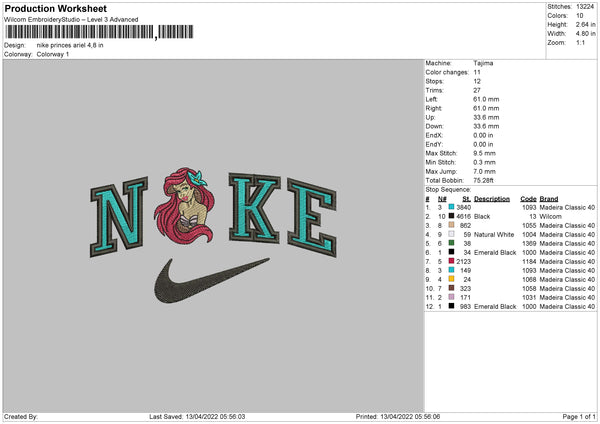Click the Production Worksheet title
Viewport: 600px width, 424px height.
[55, 8]
